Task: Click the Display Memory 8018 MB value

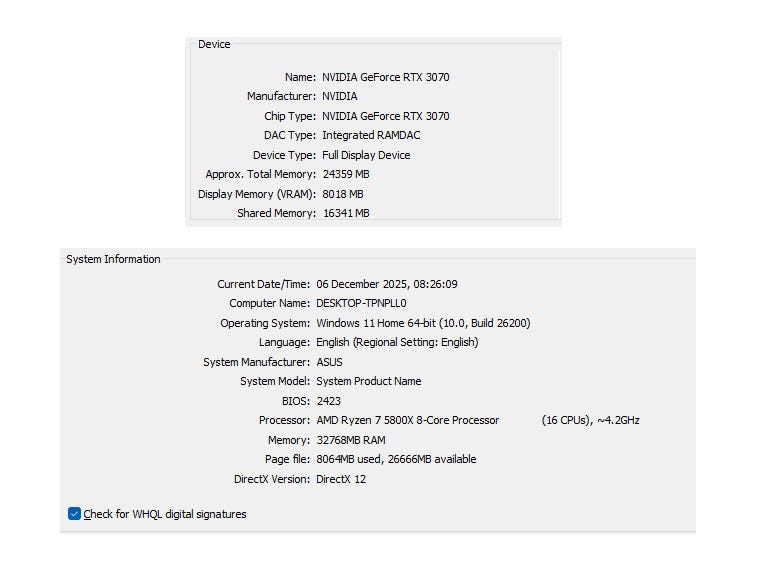Action: [x=343, y=194]
